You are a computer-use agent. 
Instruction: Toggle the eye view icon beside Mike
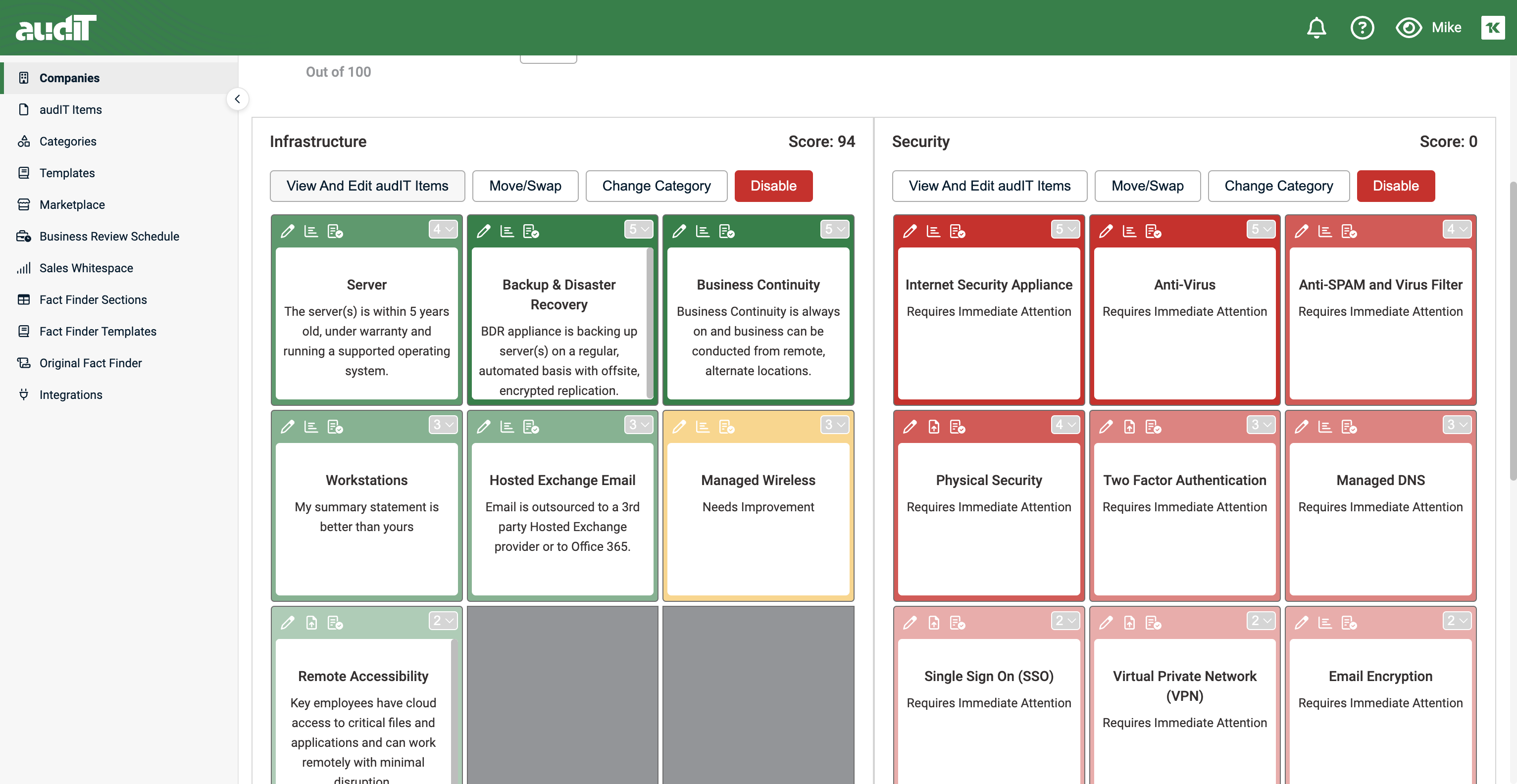click(x=1408, y=28)
